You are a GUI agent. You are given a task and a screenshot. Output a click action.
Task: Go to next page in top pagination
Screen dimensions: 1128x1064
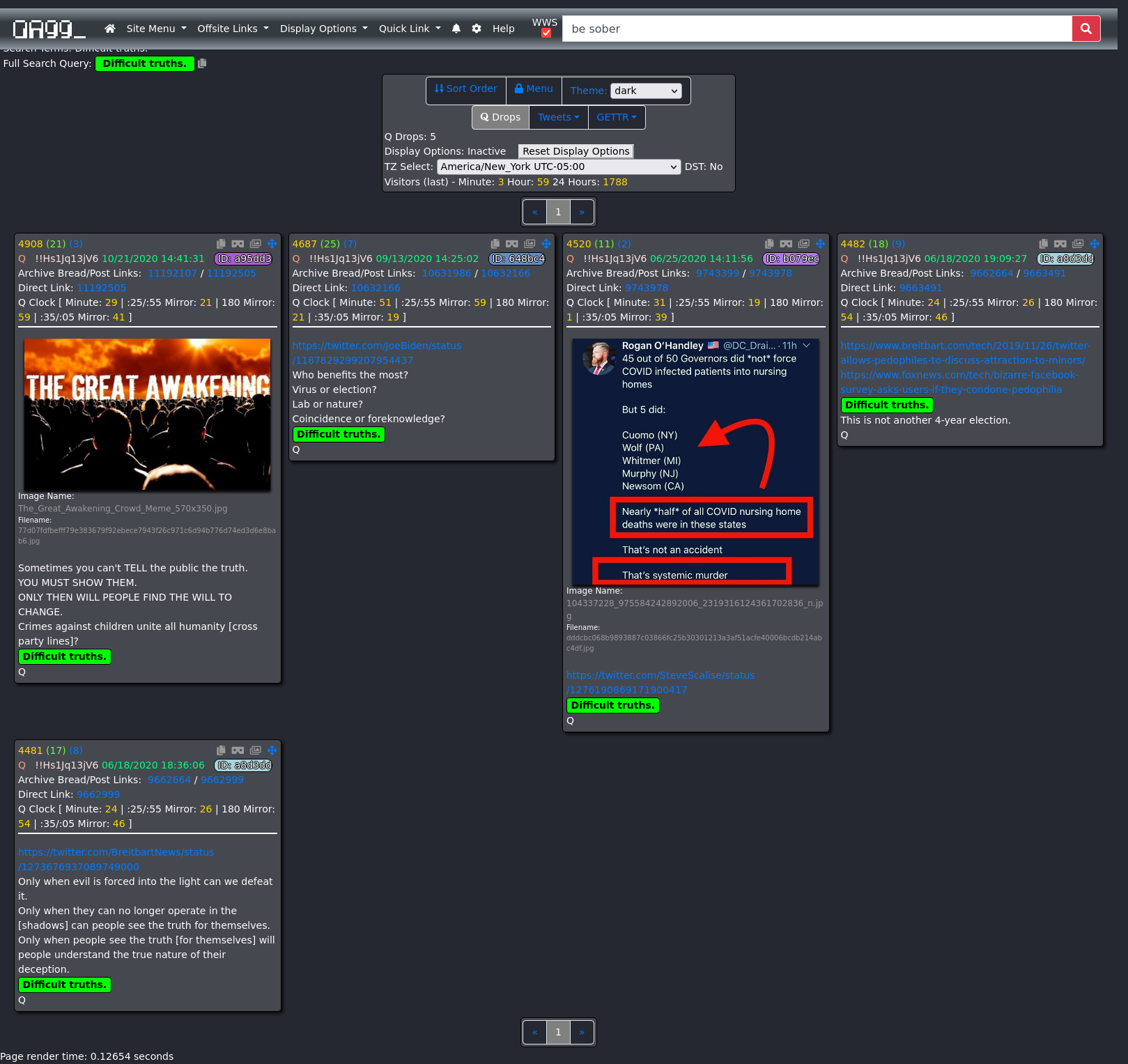(582, 212)
